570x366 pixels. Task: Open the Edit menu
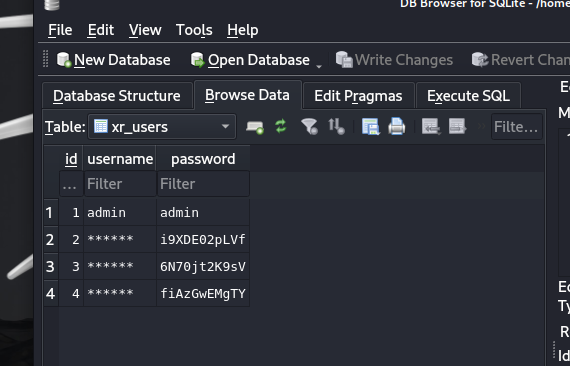pos(101,30)
